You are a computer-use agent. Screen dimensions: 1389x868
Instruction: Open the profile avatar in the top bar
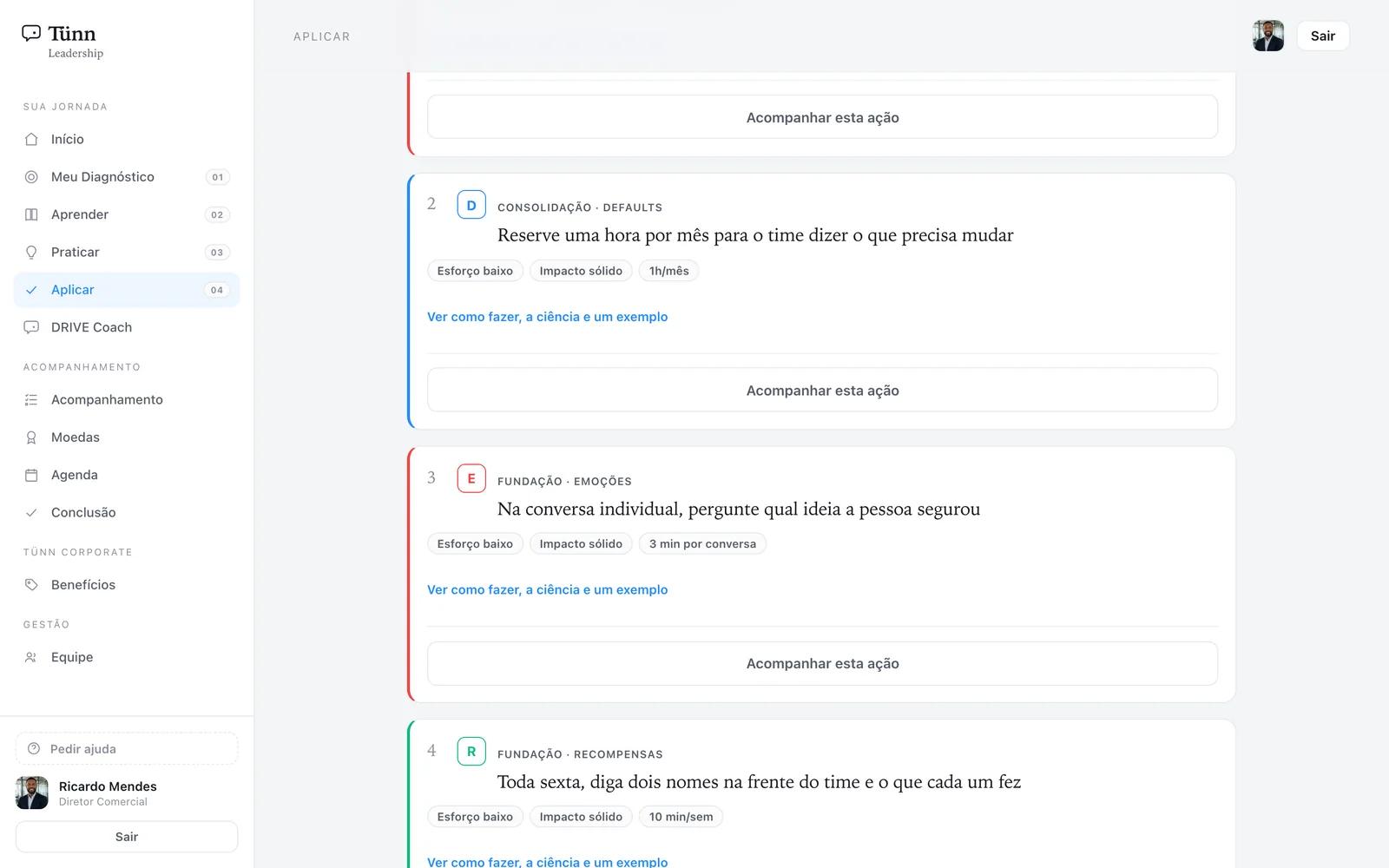coord(1268,36)
